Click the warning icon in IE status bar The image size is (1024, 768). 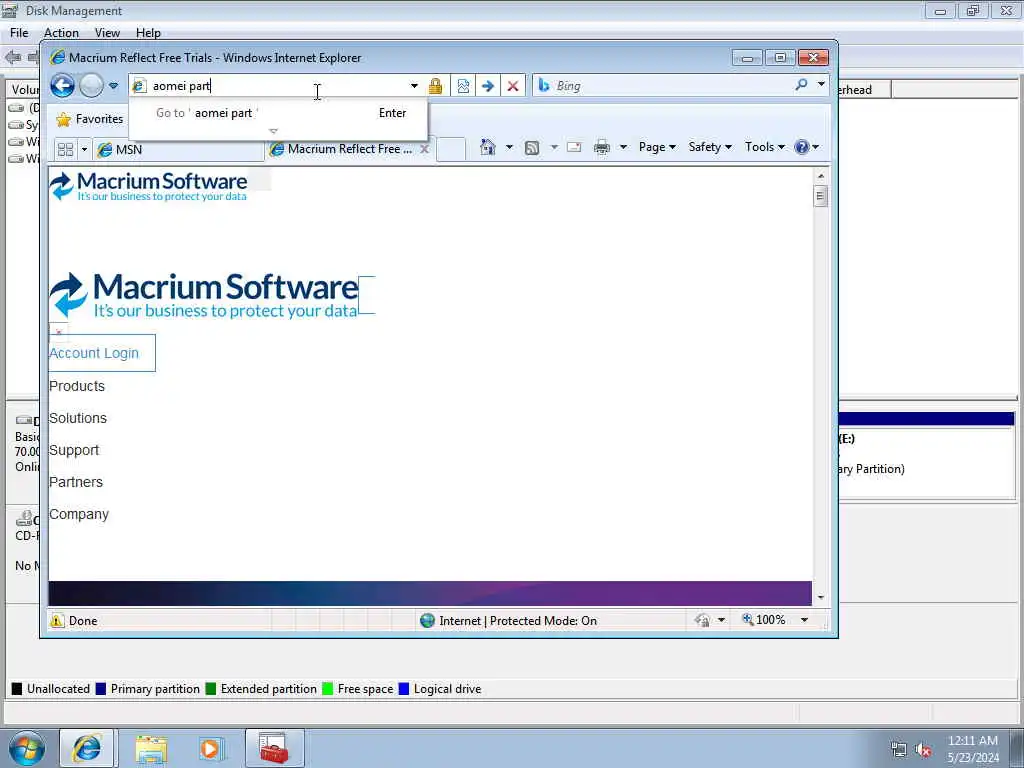[57, 620]
